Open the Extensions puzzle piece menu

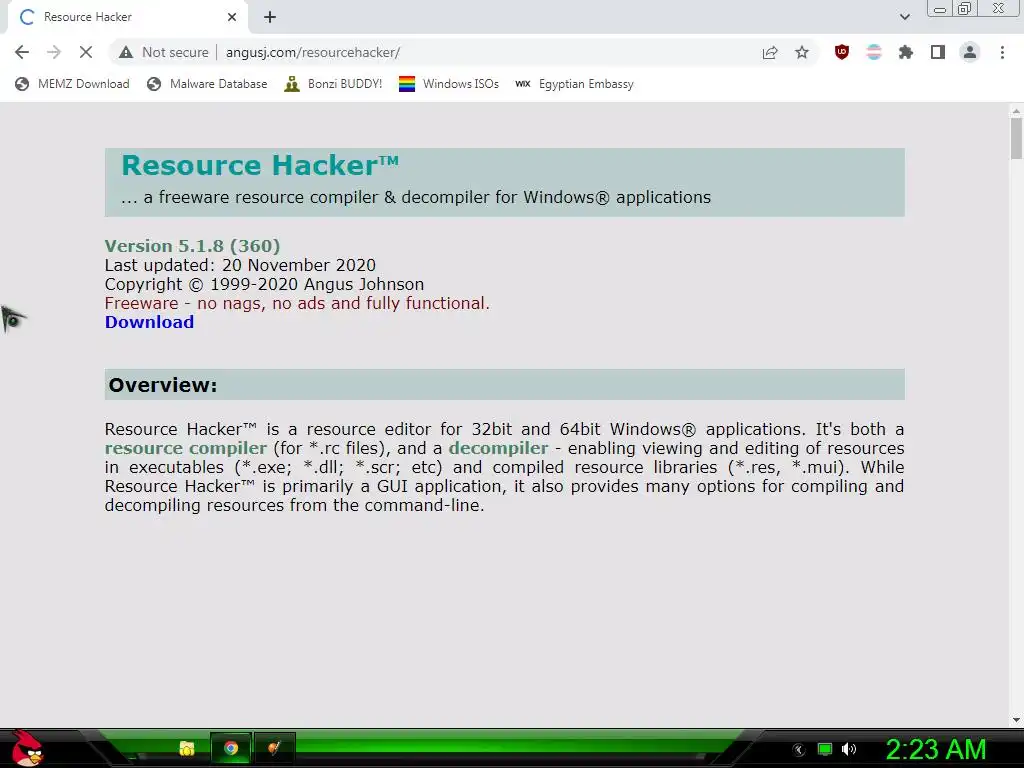tap(906, 52)
